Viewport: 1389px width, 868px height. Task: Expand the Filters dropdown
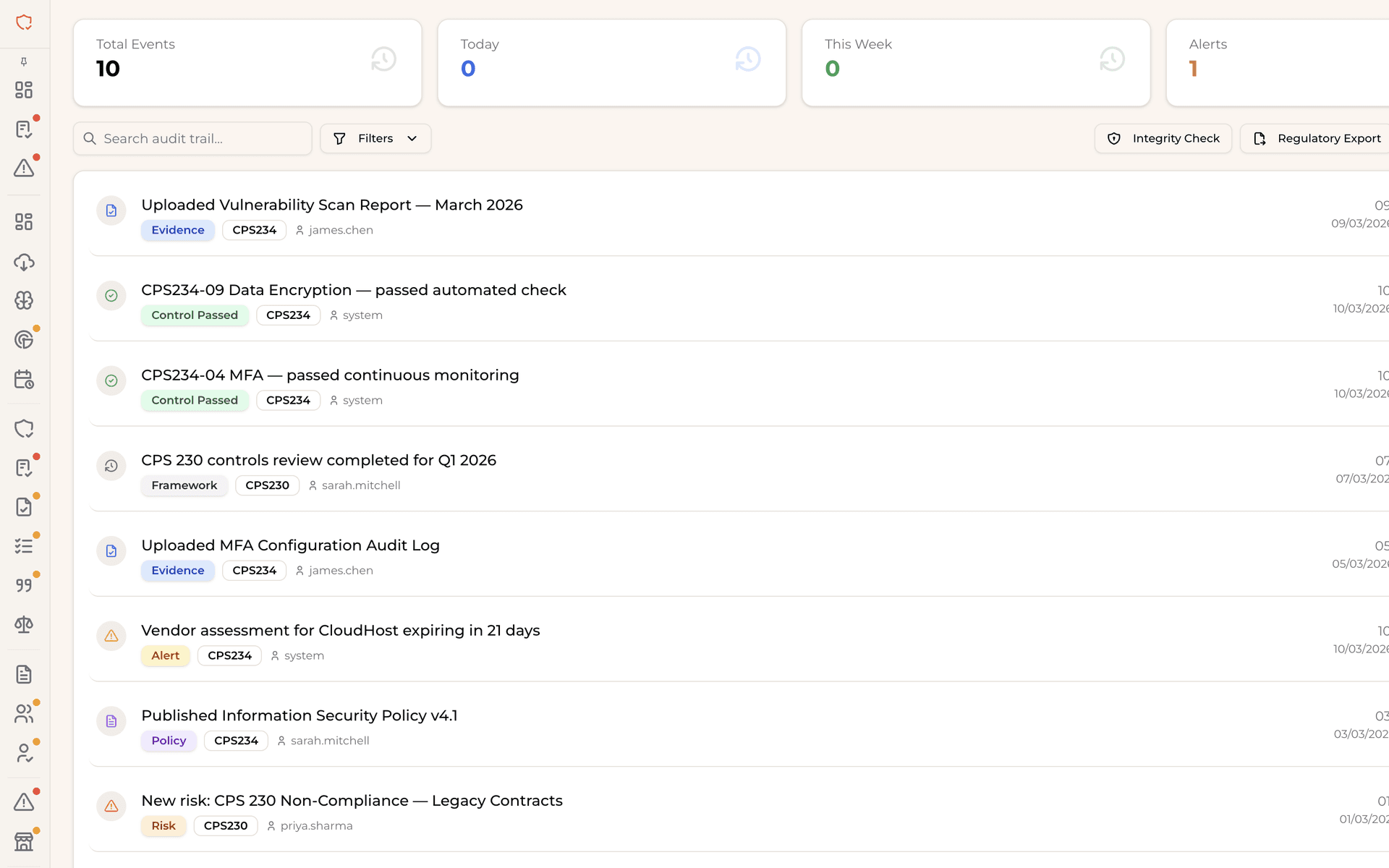pos(375,138)
